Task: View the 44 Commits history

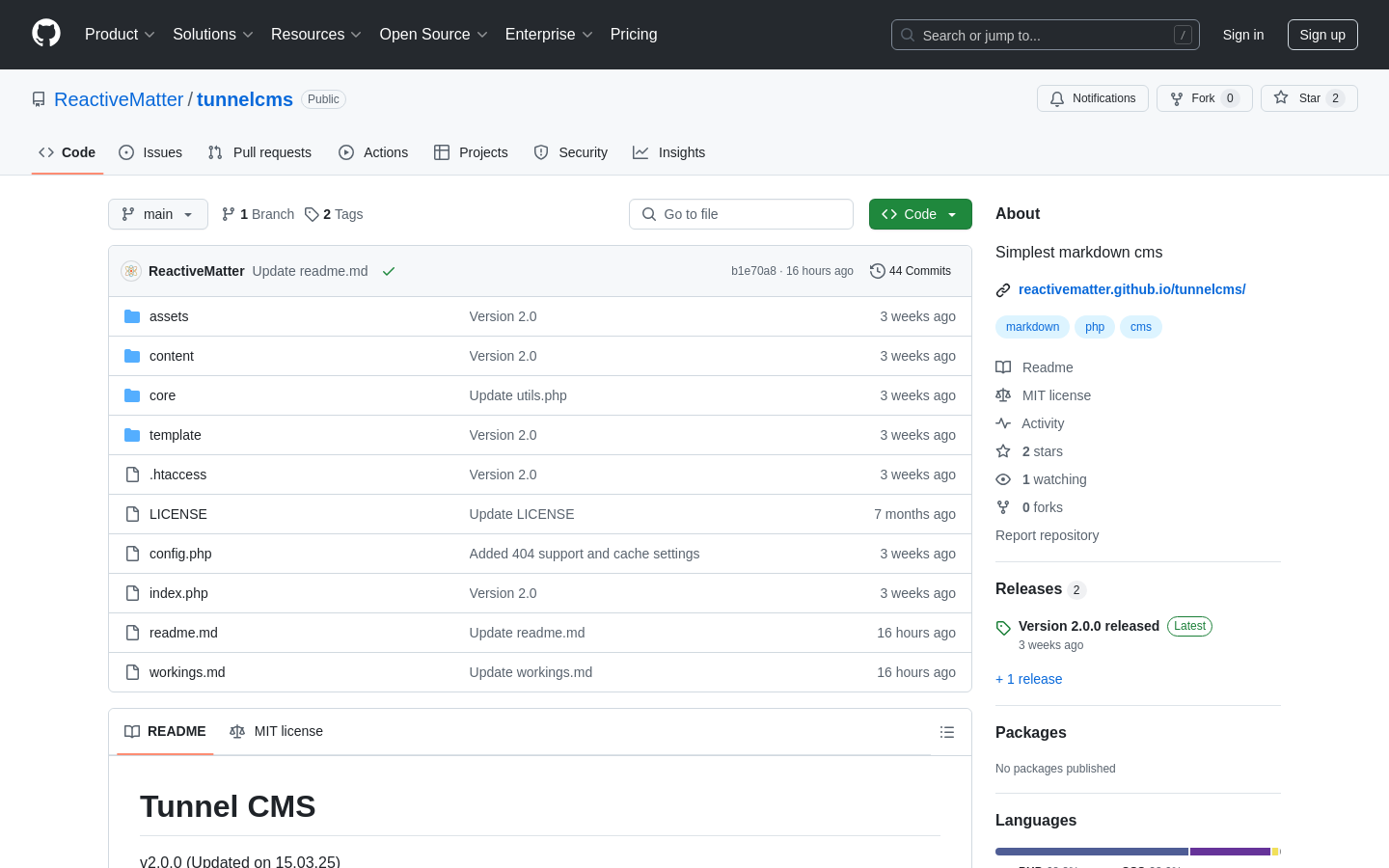Action: tap(911, 271)
